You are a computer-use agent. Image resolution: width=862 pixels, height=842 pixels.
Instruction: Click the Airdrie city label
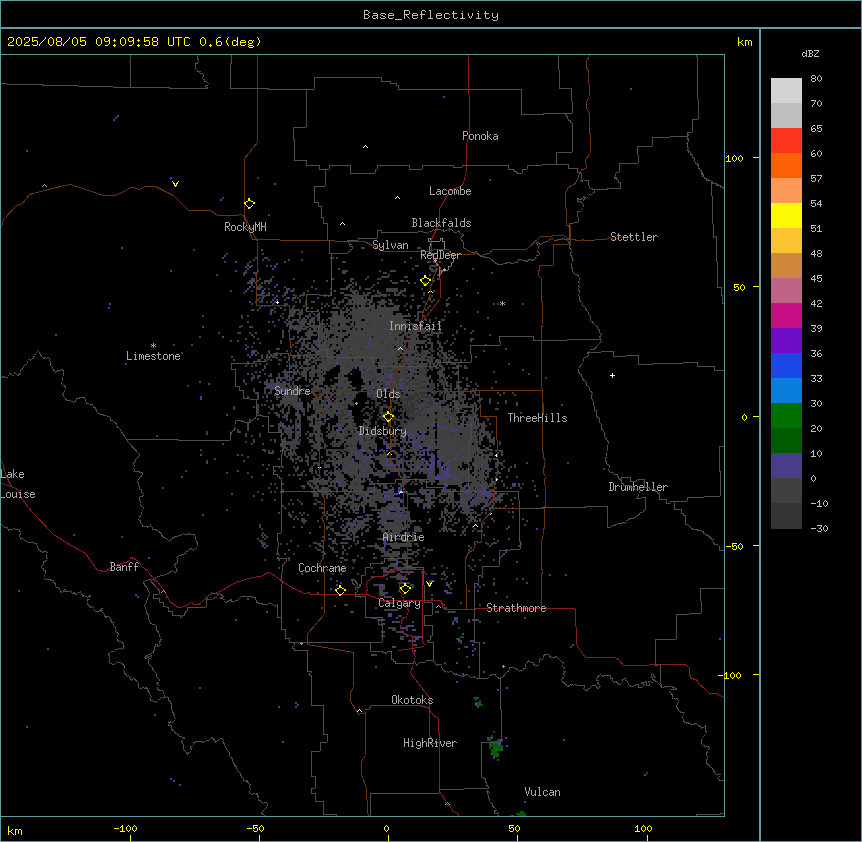(404, 538)
